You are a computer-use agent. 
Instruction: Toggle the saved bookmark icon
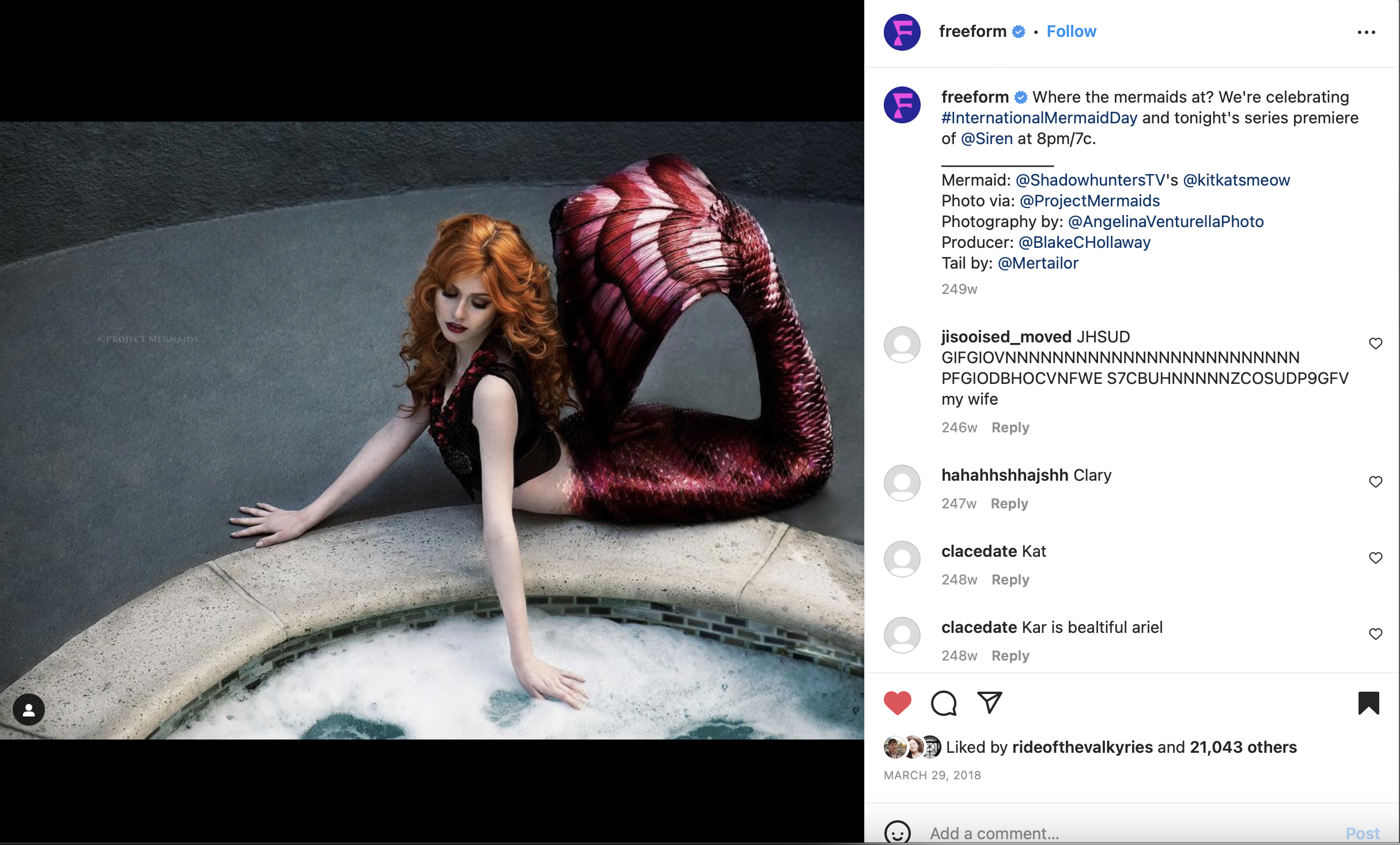tap(1368, 703)
